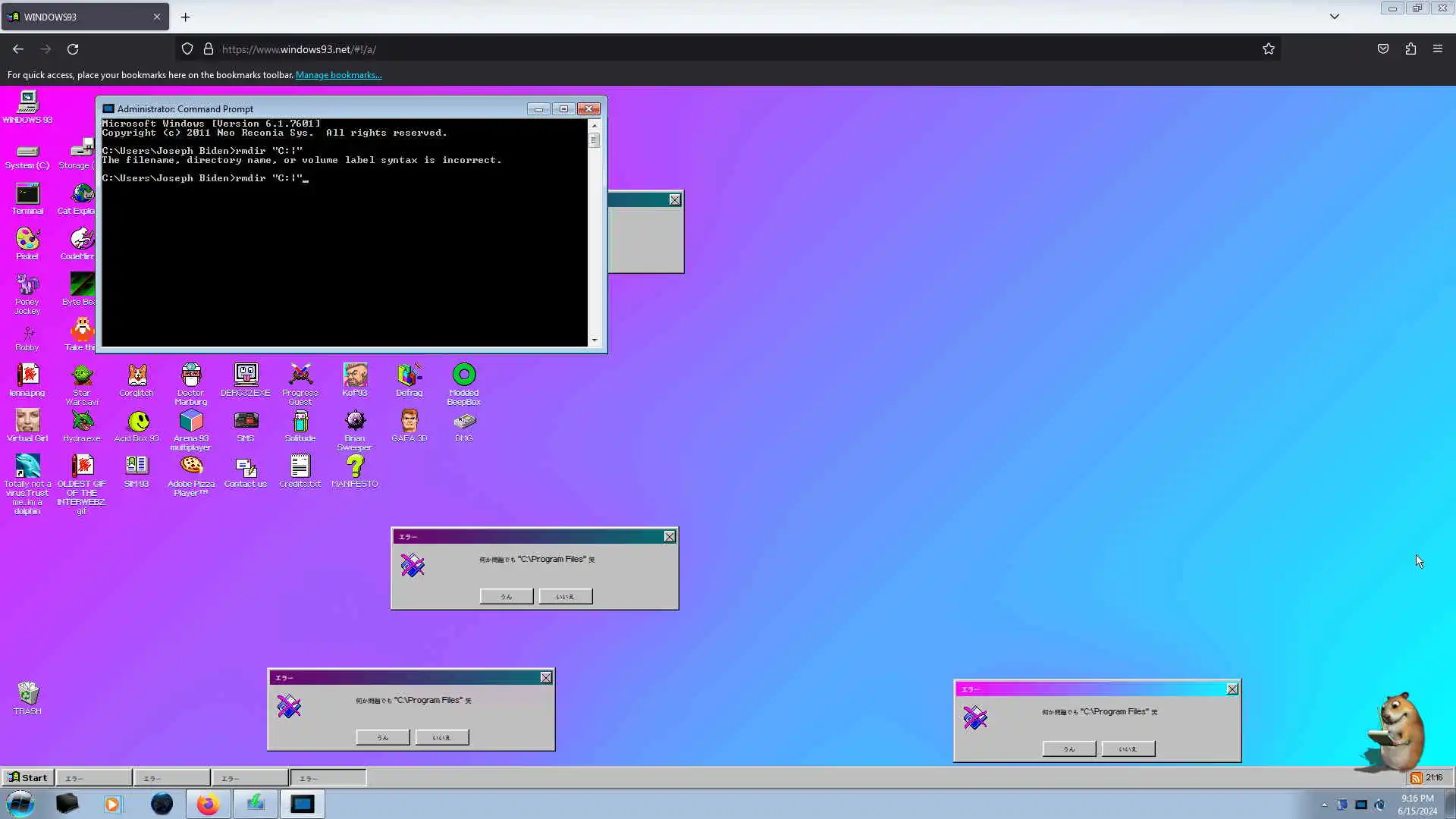
Task: Open a new browser tab
Action: click(185, 17)
